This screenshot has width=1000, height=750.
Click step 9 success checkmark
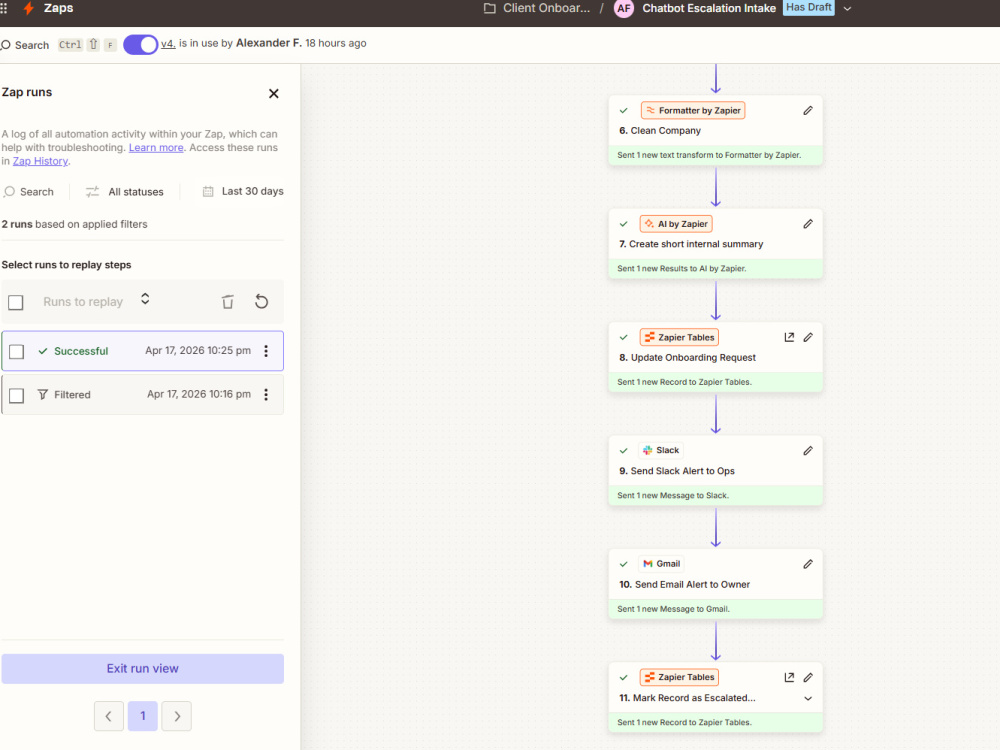pyautogui.click(x=624, y=450)
